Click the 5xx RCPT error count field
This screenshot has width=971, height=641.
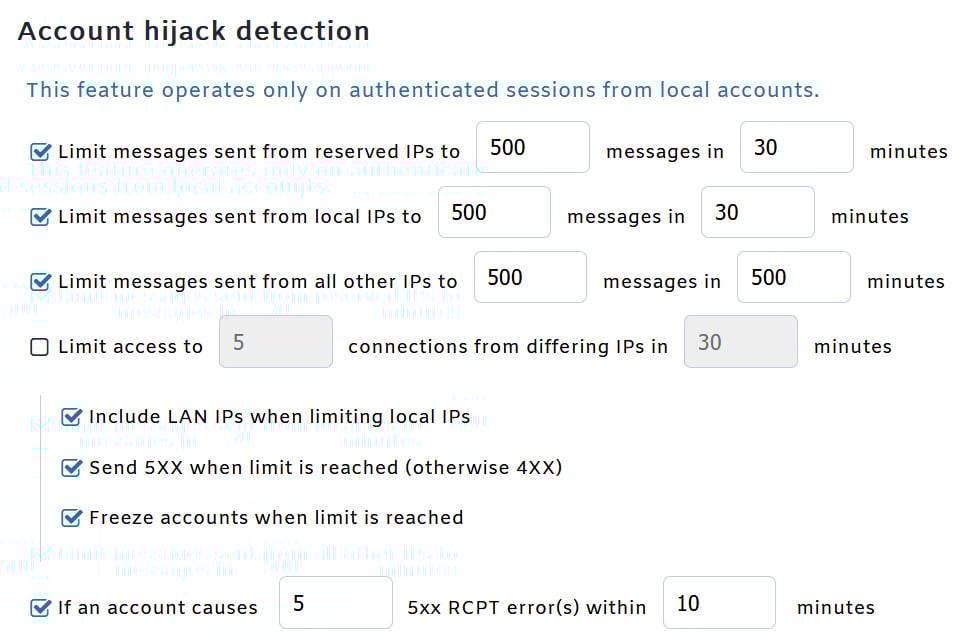point(335,602)
